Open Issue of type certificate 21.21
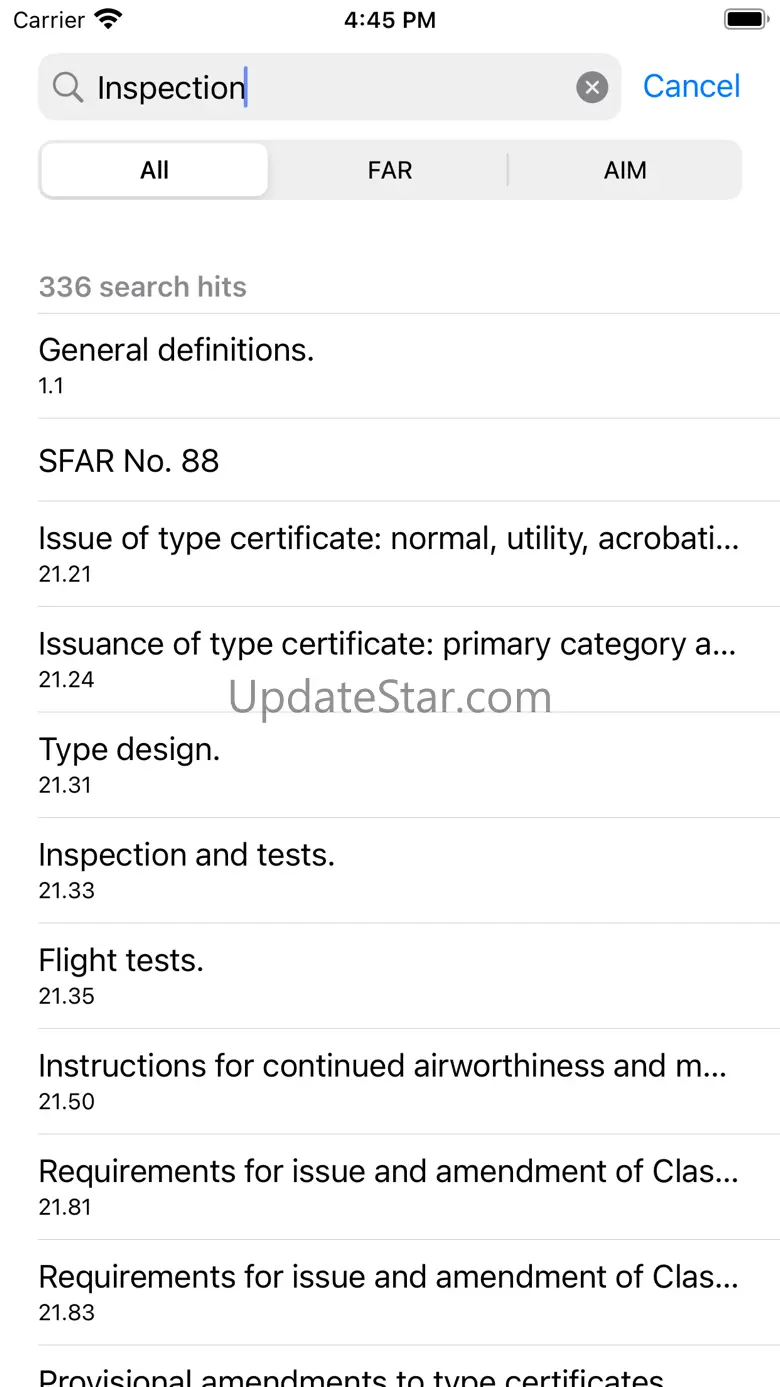The image size is (780, 1387). pos(390,553)
